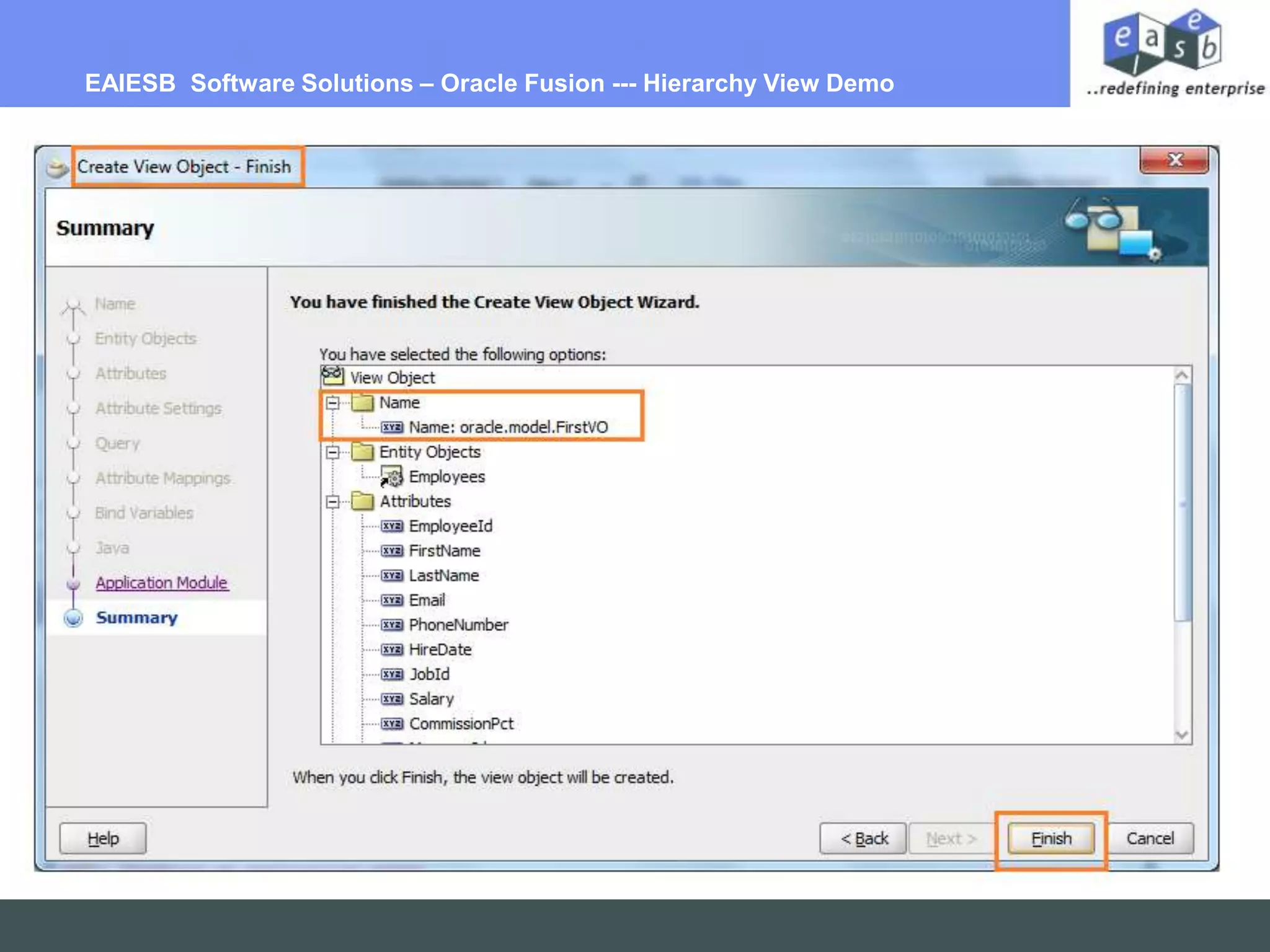1270x952 pixels.
Task: Click the FirstName attribute icon
Action: (392, 551)
